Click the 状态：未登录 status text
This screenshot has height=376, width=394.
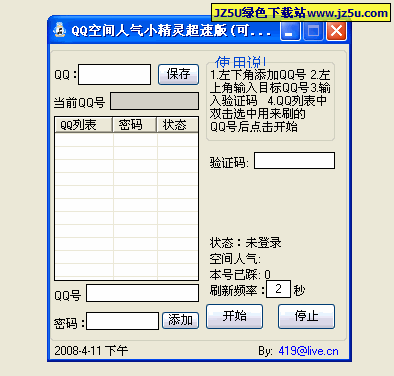coord(245,243)
